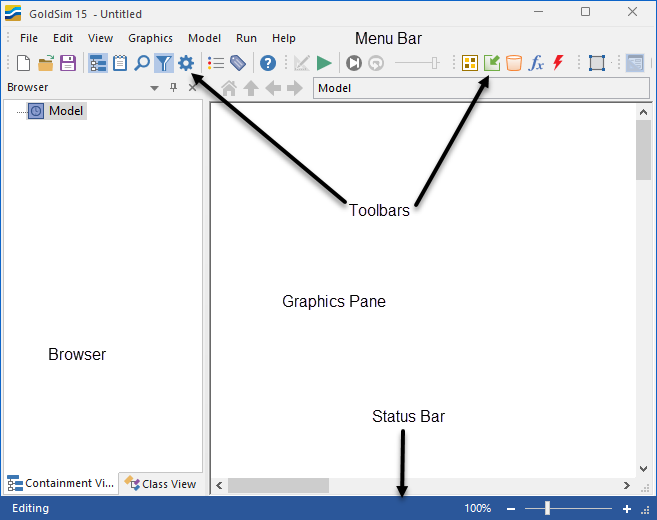Click the blue Help question mark icon
Screen dimensions: 657x520
pyautogui.click(x=268, y=63)
